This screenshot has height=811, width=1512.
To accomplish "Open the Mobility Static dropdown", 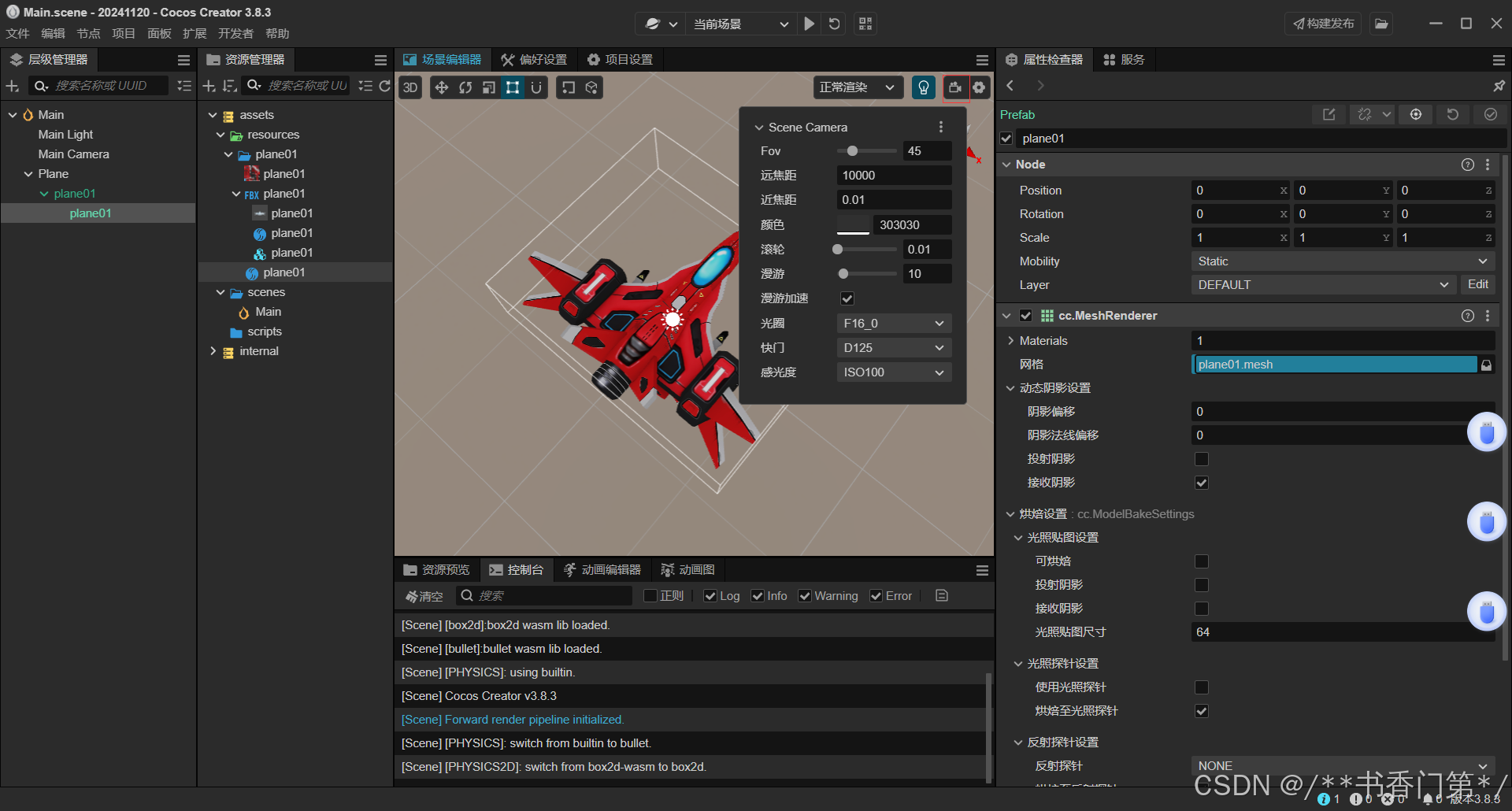I will (1343, 261).
